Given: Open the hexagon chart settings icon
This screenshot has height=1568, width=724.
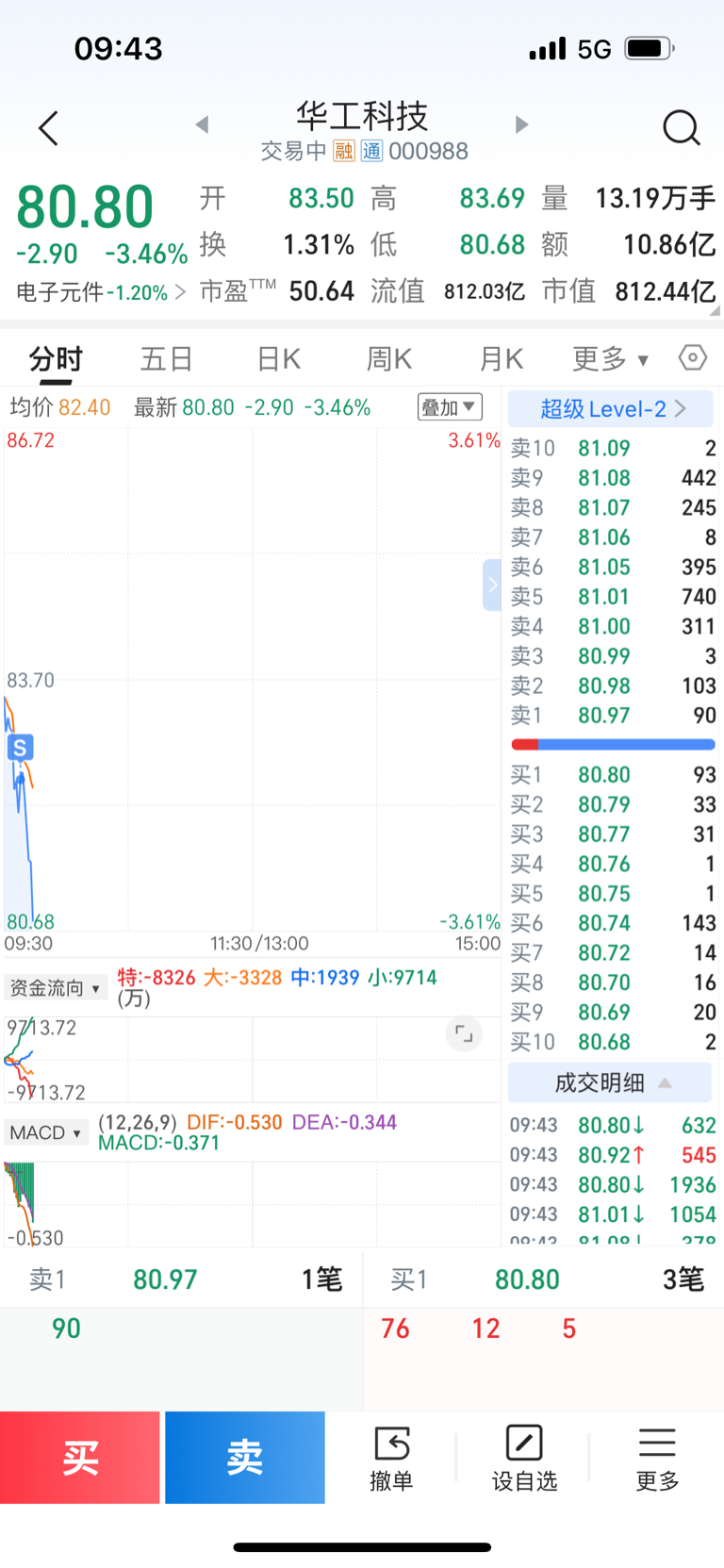Looking at the screenshot, I should click(692, 358).
